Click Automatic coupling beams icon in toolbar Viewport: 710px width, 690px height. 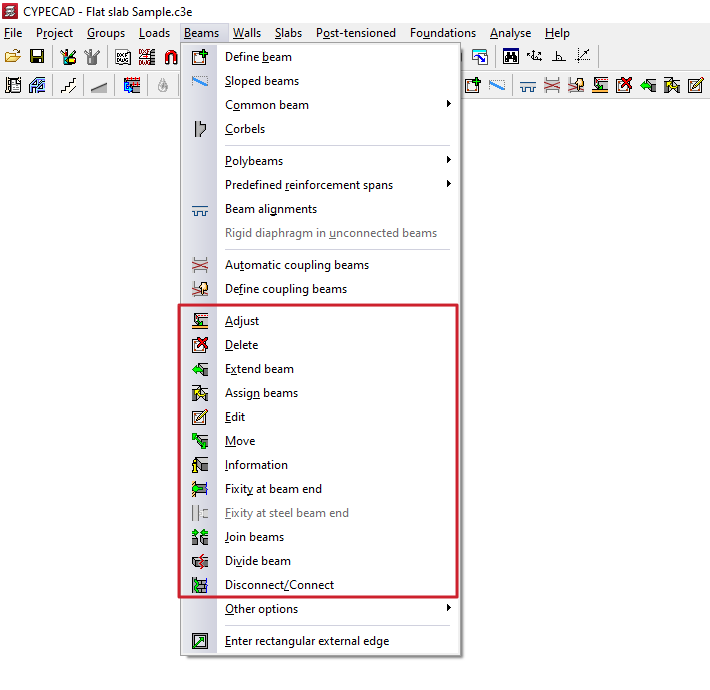tap(552, 85)
